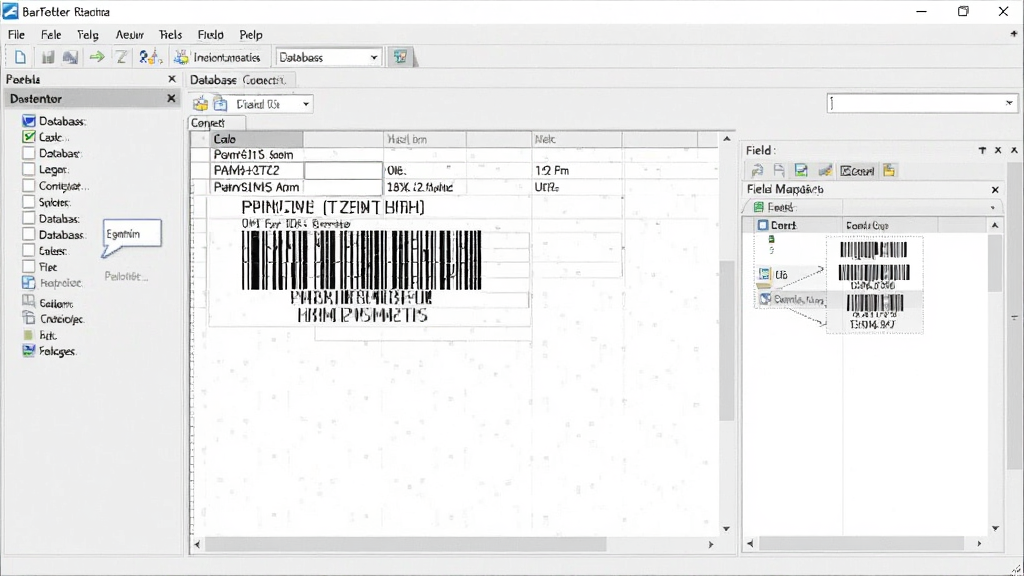Click the yellow folder icon in Field toolbar
The height and width of the screenshot is (576, 1024).
[x=889, y=170]
